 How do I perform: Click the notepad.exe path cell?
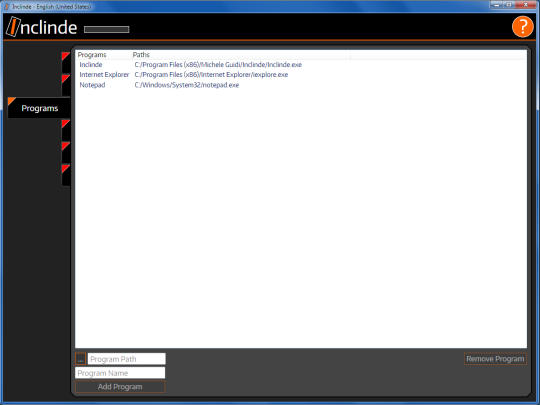[x=187, y=85]
